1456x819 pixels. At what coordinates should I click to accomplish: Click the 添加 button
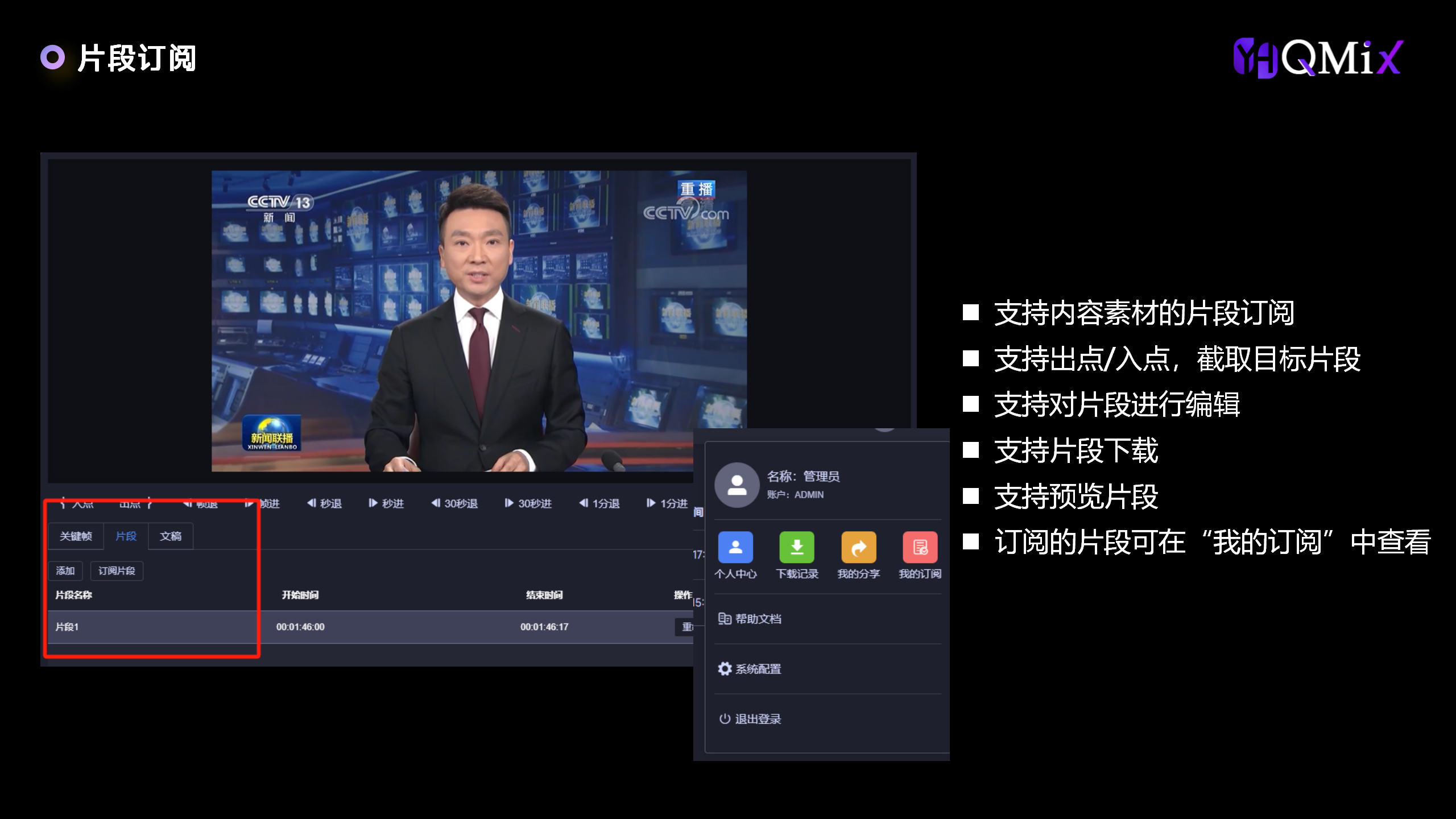pyautogui.click(x=65, y=570)
